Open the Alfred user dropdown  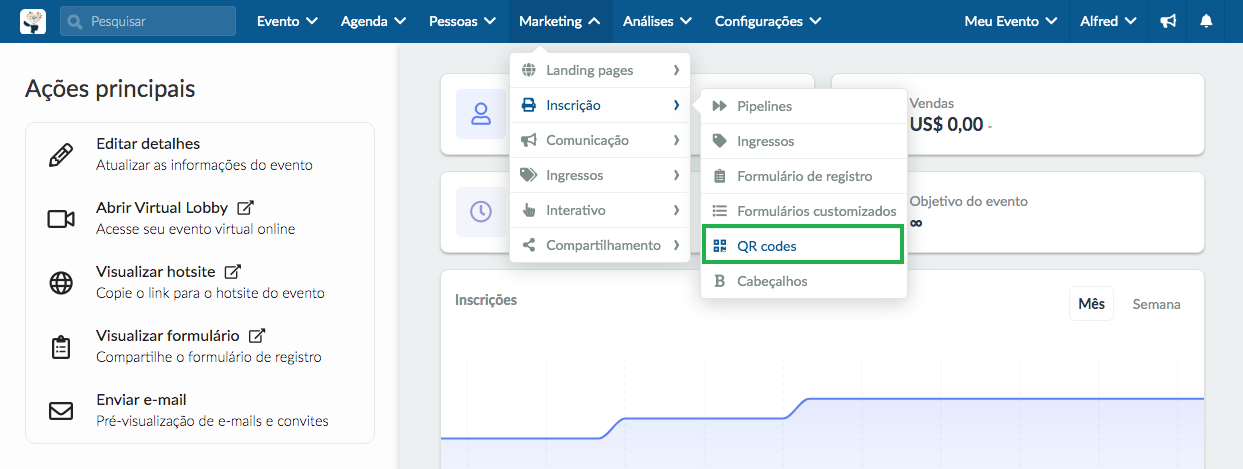point(1108,21)
